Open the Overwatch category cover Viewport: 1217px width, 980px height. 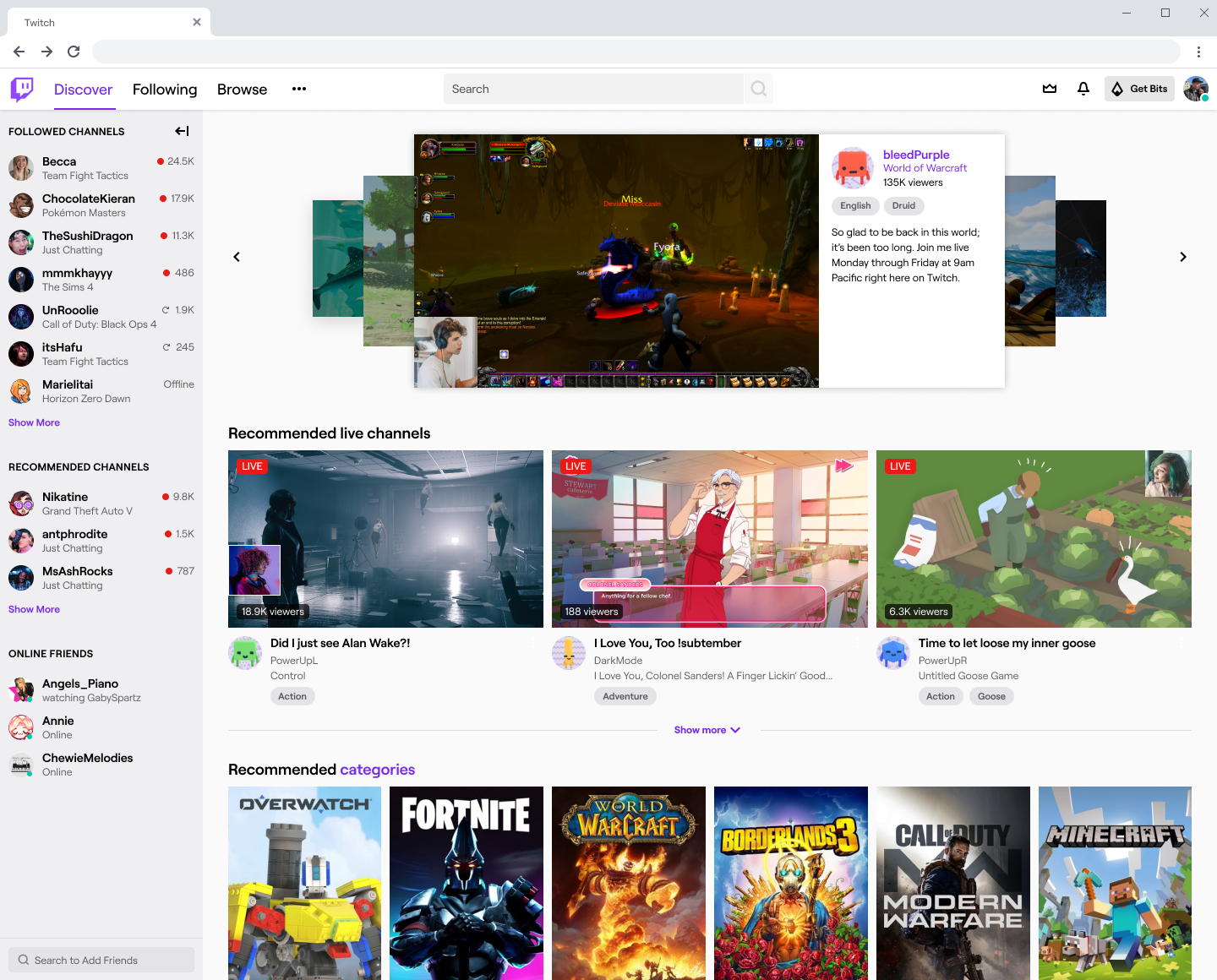point(304,883)
